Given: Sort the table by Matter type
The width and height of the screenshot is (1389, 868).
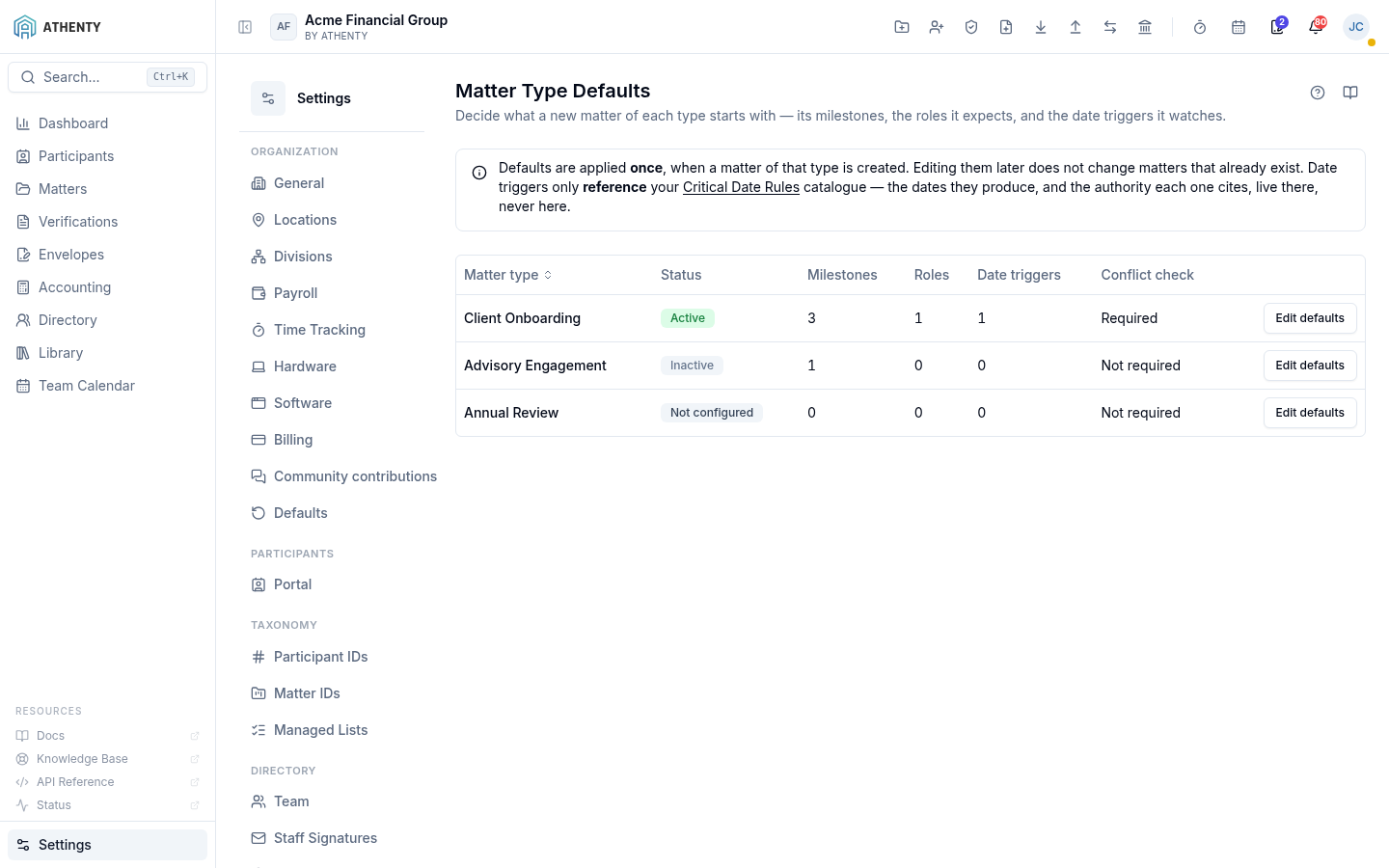Looking at the screenshot, I should coord(508,275).
